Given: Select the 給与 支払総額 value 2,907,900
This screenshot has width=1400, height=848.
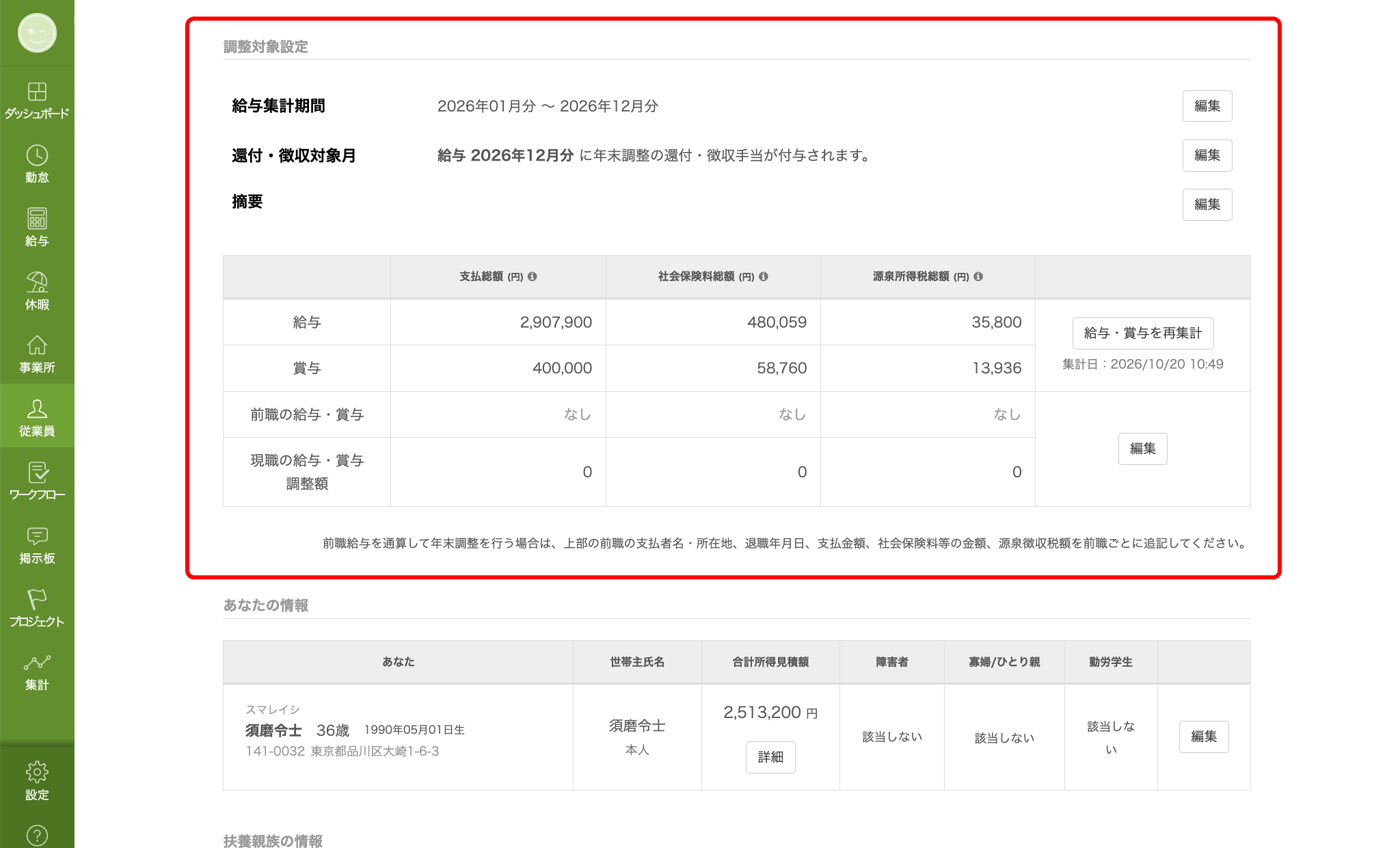Looking at the screenshot, I should (556, 322).
